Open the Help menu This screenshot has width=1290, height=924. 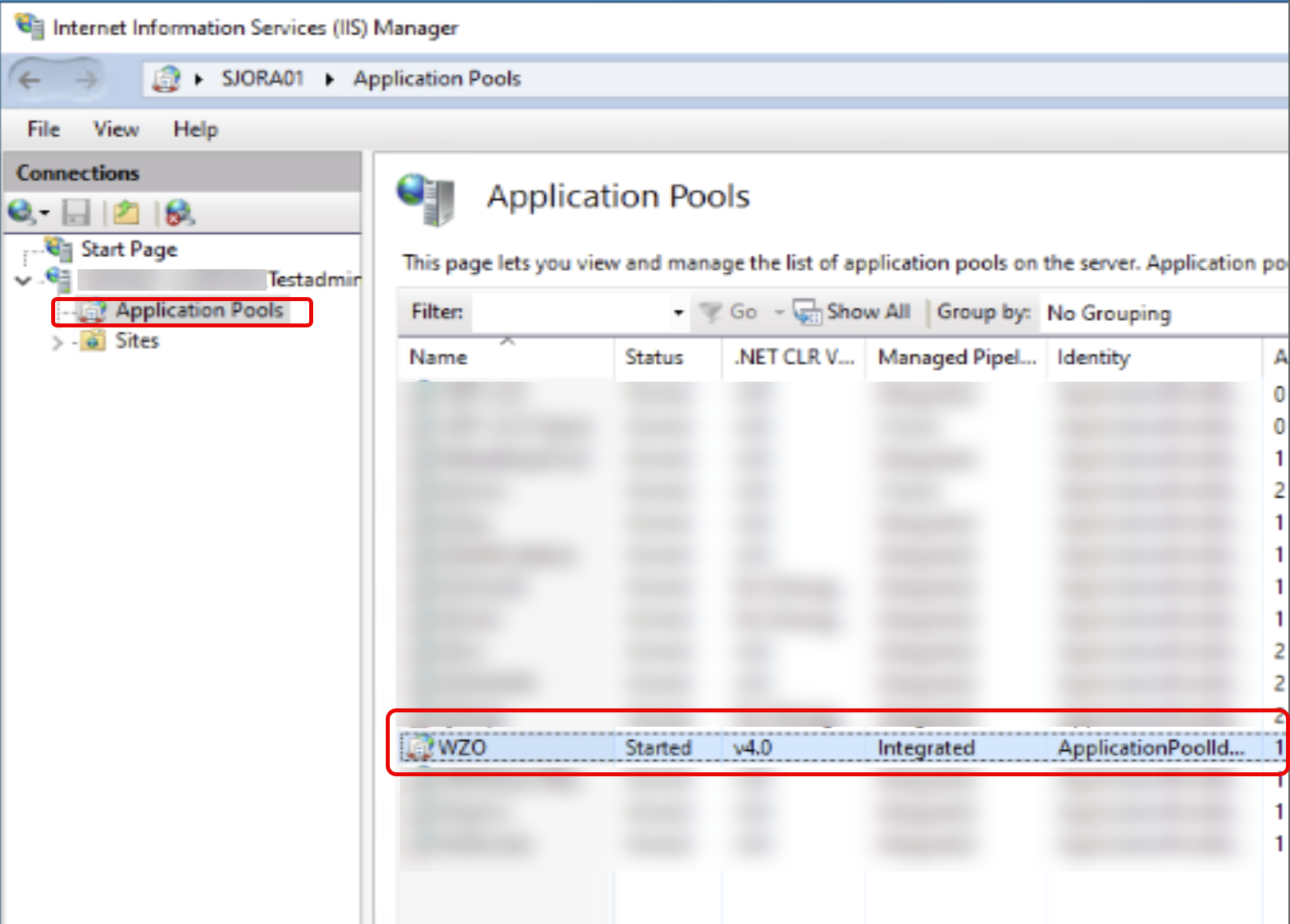pyautogui.click(x=196, y=129)
